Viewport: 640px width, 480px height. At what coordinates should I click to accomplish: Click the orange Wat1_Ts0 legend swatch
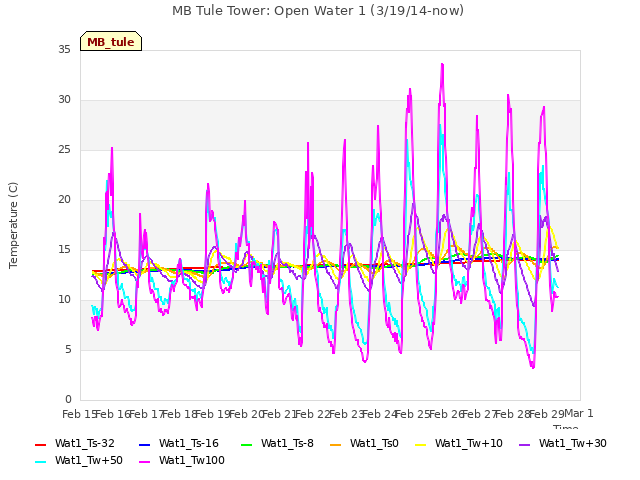[336, 444]
